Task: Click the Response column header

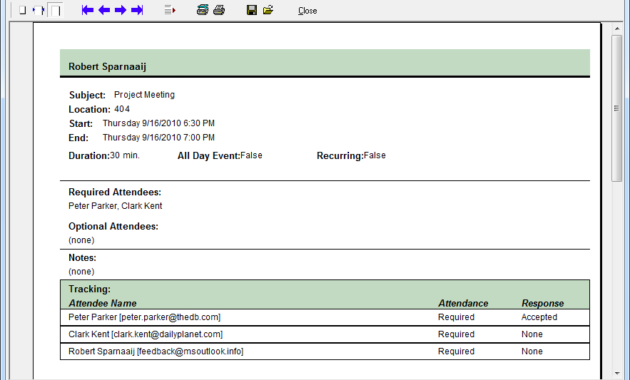Action: click(x=542, y=303)
